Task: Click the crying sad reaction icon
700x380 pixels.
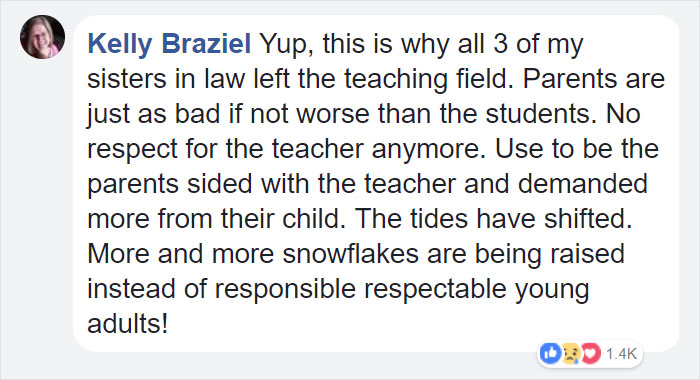Action: click(570, 354)
